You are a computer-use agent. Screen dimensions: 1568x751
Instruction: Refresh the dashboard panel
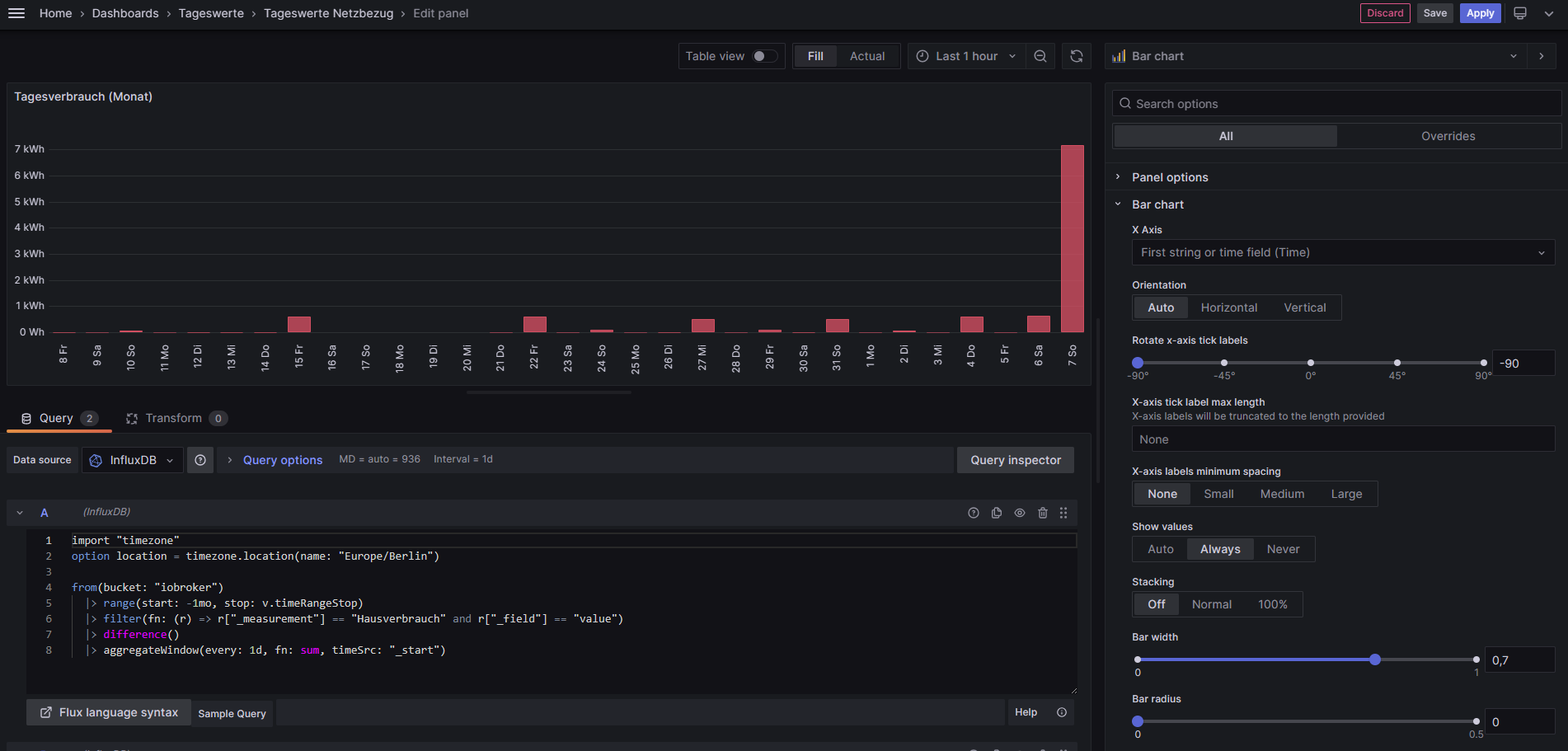[x=1077, y=56]
